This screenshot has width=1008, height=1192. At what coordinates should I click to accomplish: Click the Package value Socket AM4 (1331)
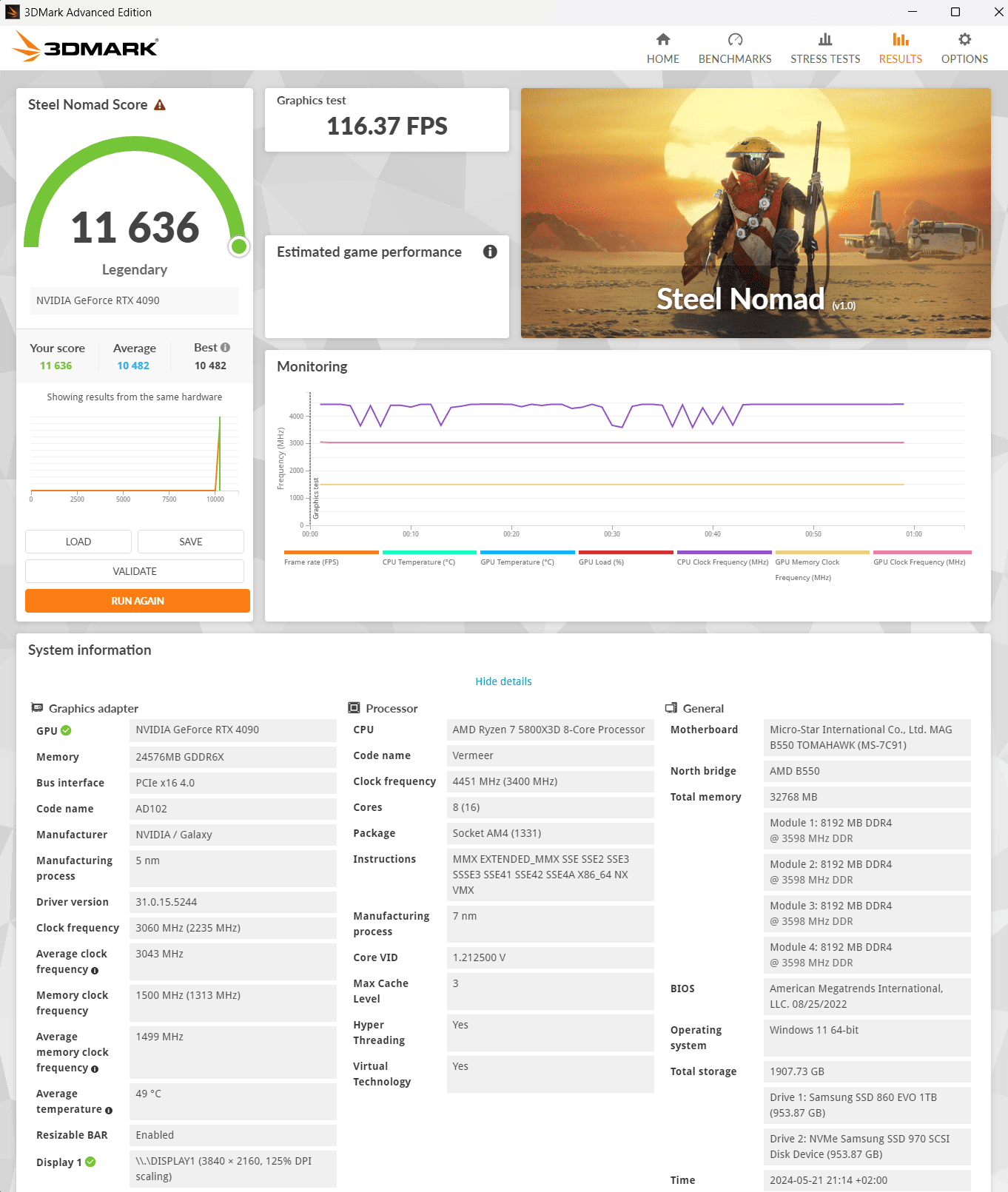[x=551, y=833]
